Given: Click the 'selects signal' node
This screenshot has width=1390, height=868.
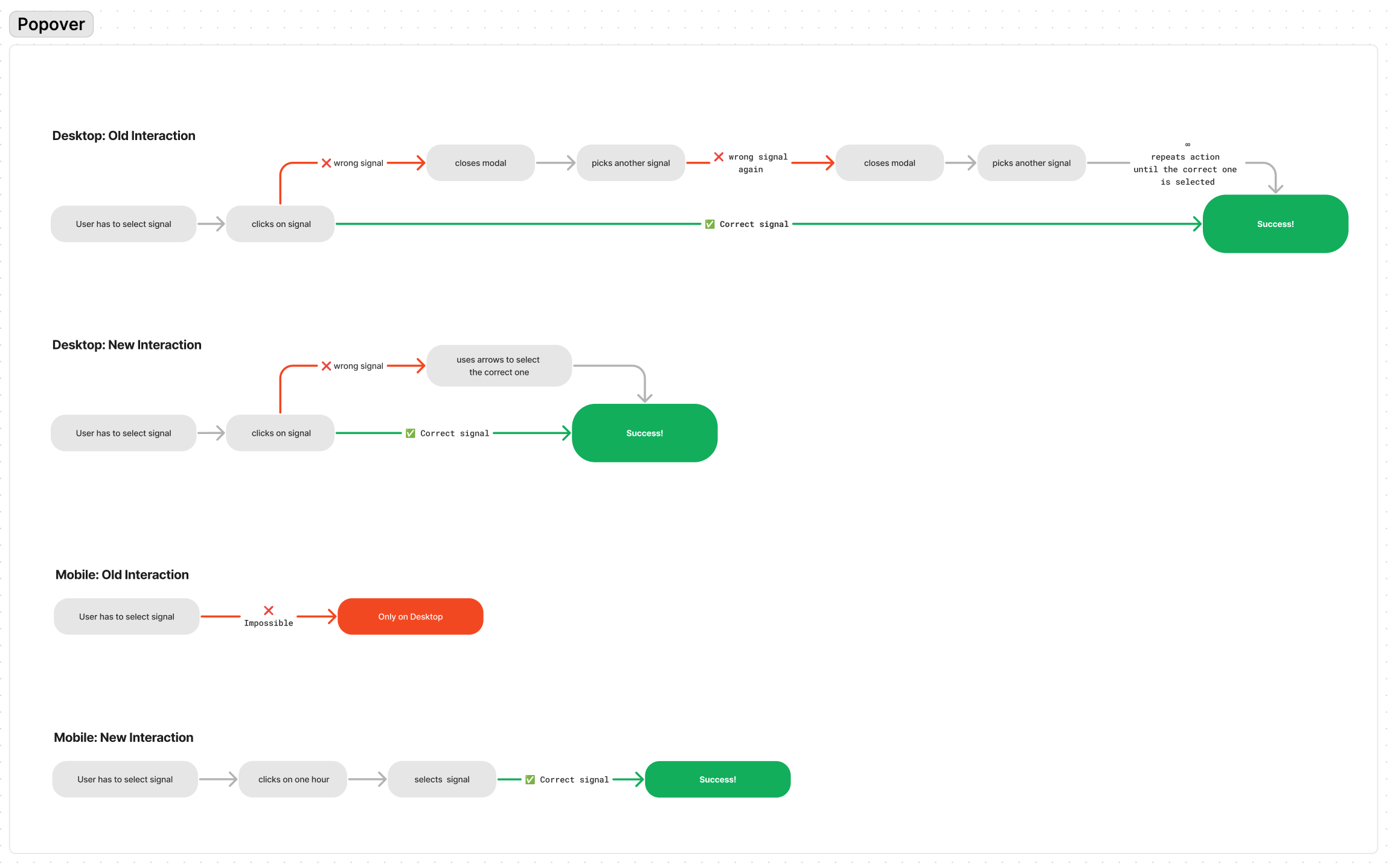Looking at the screenshot, I should point(442,779).
